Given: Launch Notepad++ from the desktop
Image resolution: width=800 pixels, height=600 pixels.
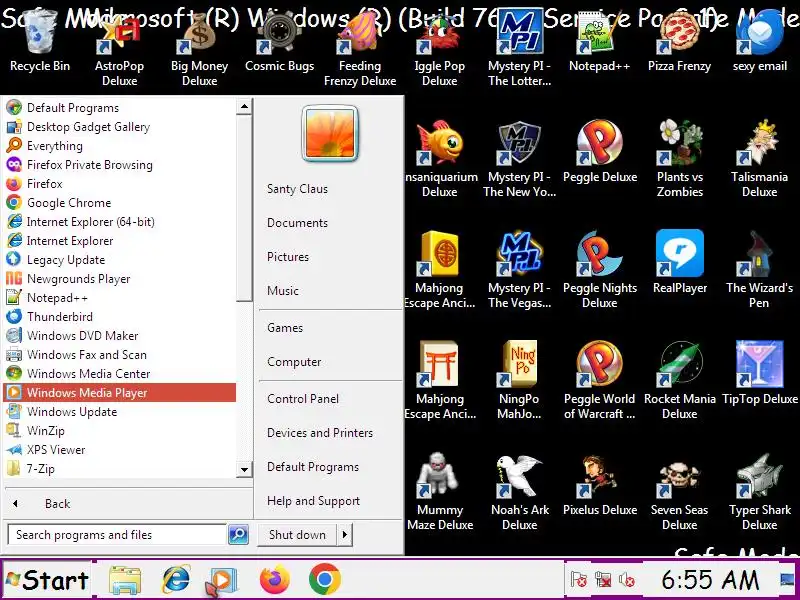Looking at the screenshot, I should click(599, 43).
